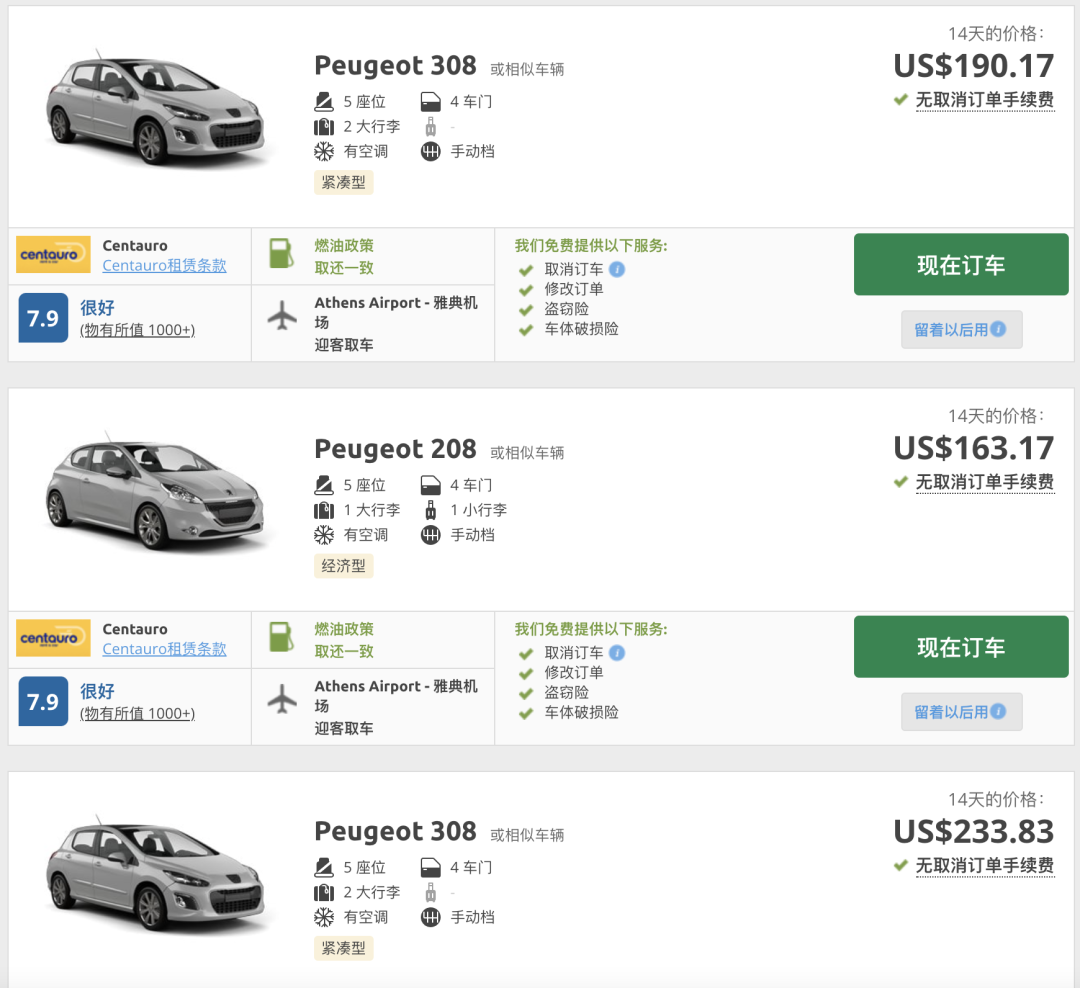Image resolution: width=1080 pixels, height=988 pixels.
Task: Click the Peugeot 208 car thumbnail
Action: pyautogui.click(x=155, y=494)
